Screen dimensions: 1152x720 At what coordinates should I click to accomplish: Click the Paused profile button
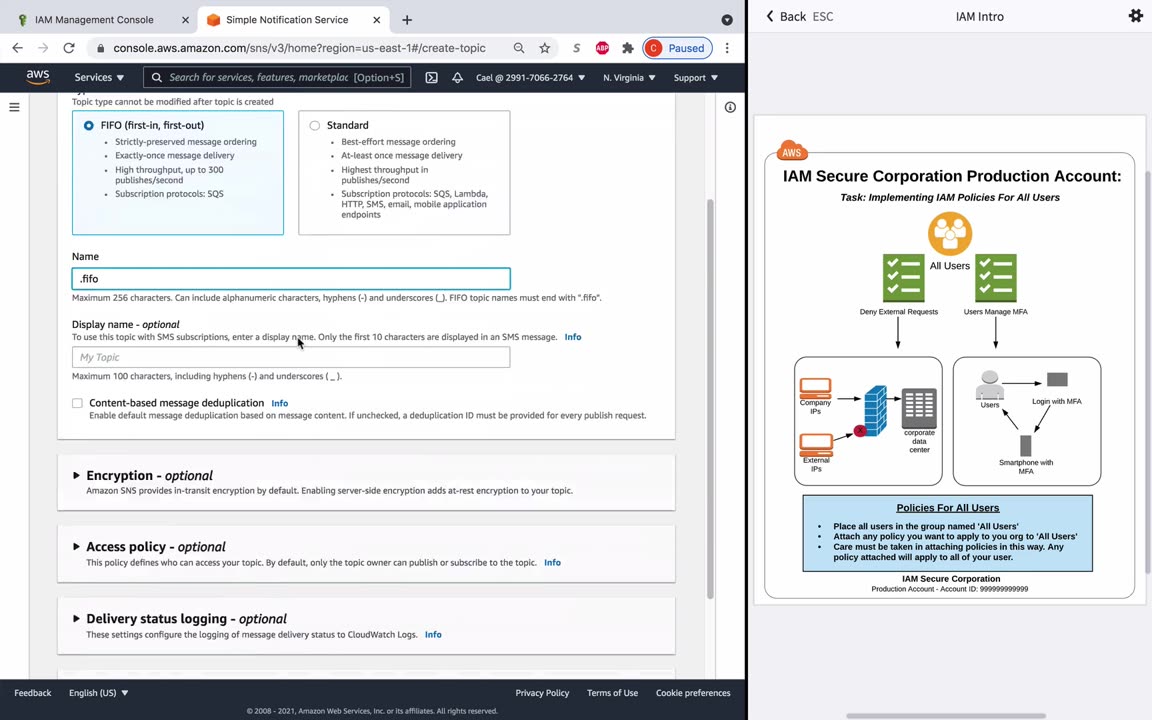[677, 48]
